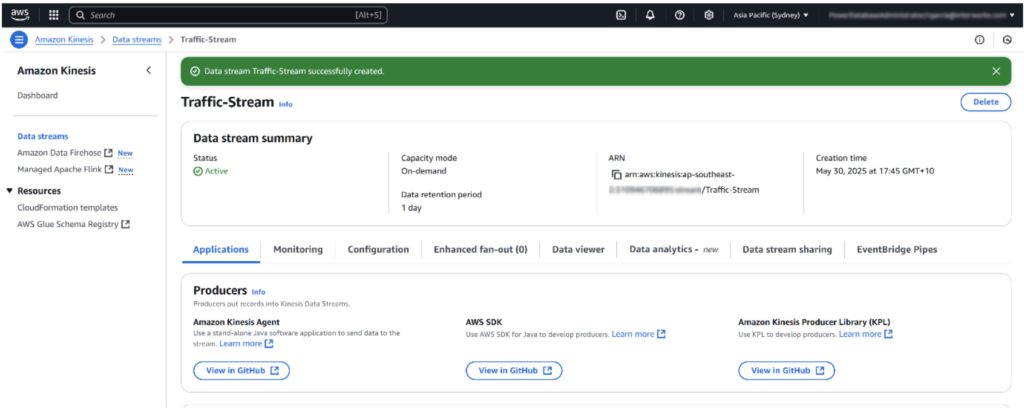Click the Delete button
This screenshot has width=1024, height=412.
point(985,102)
